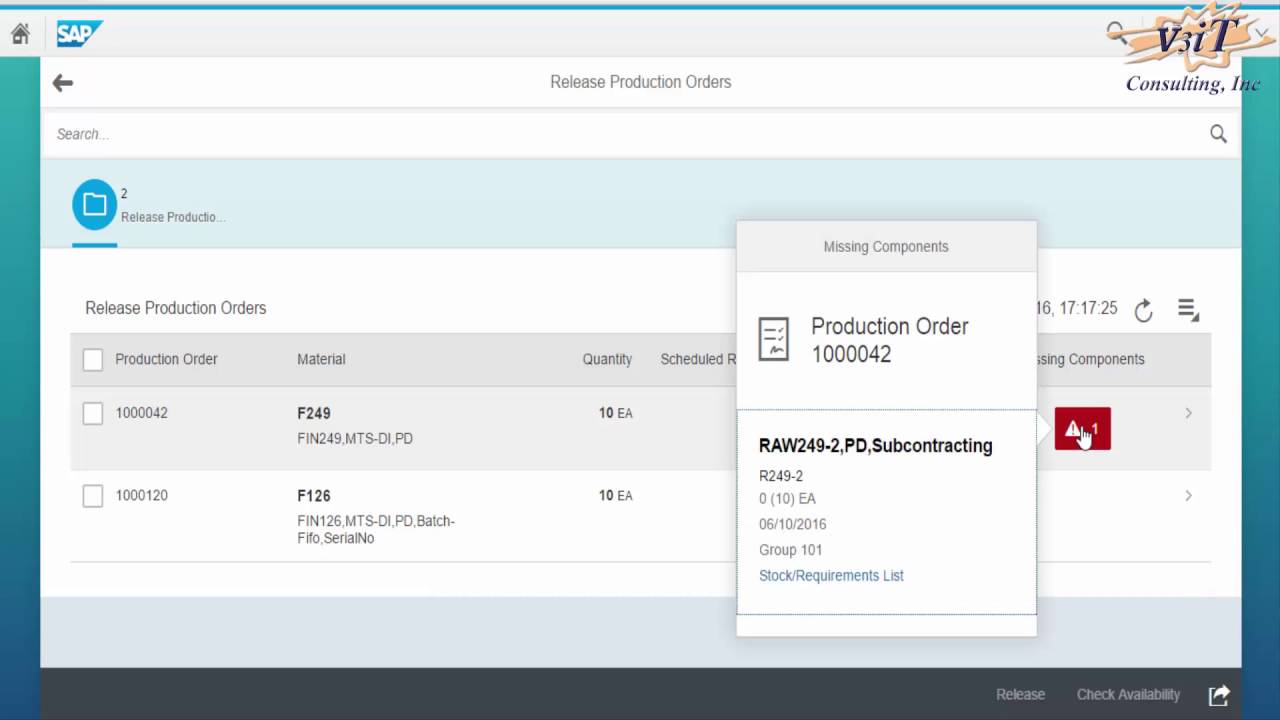Viewport: 1280px width, 720px height.
Task: Click the search magnifier in search bar
Action: coord(1218,134)
